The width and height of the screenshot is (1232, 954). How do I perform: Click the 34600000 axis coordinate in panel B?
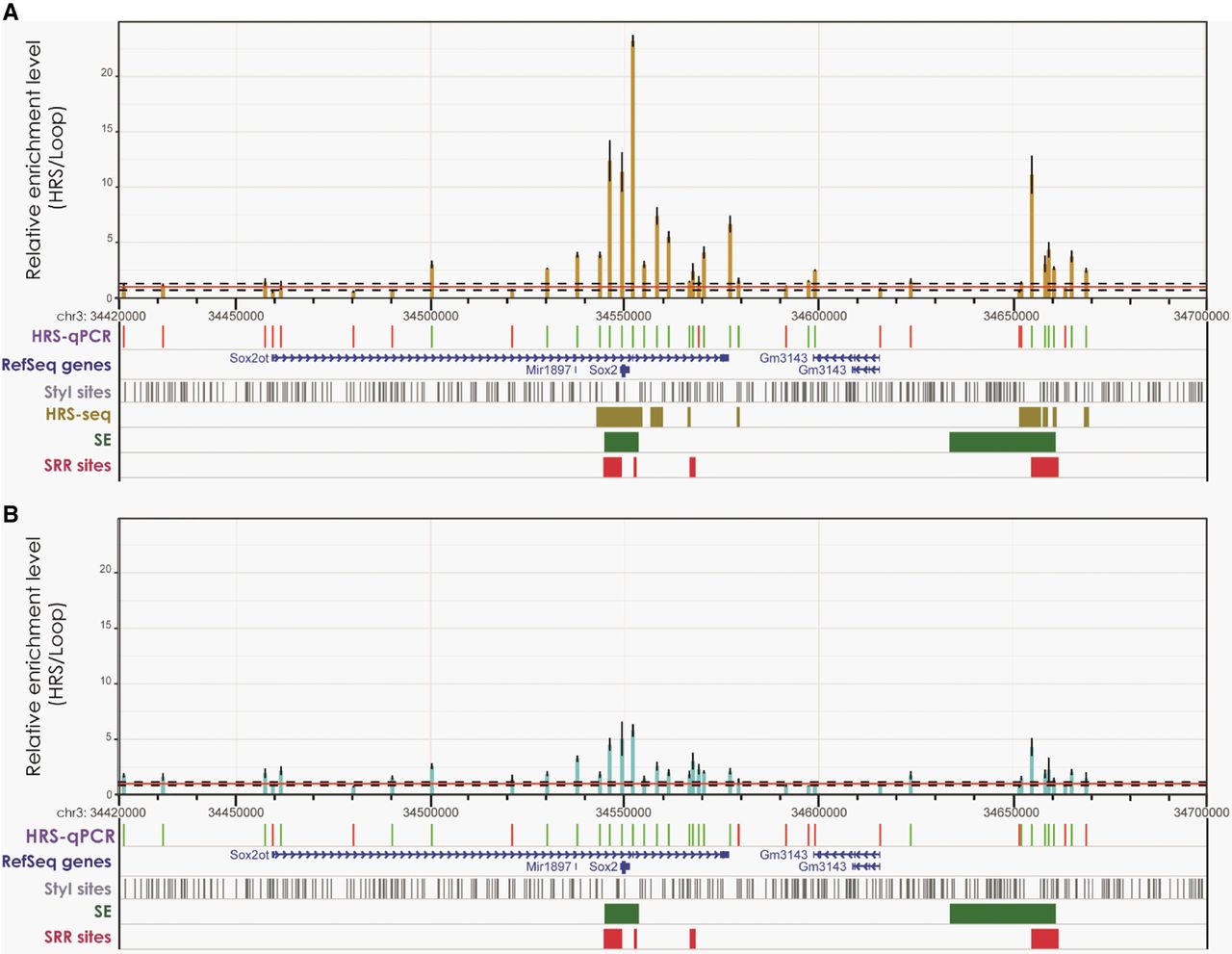[818, 812]
